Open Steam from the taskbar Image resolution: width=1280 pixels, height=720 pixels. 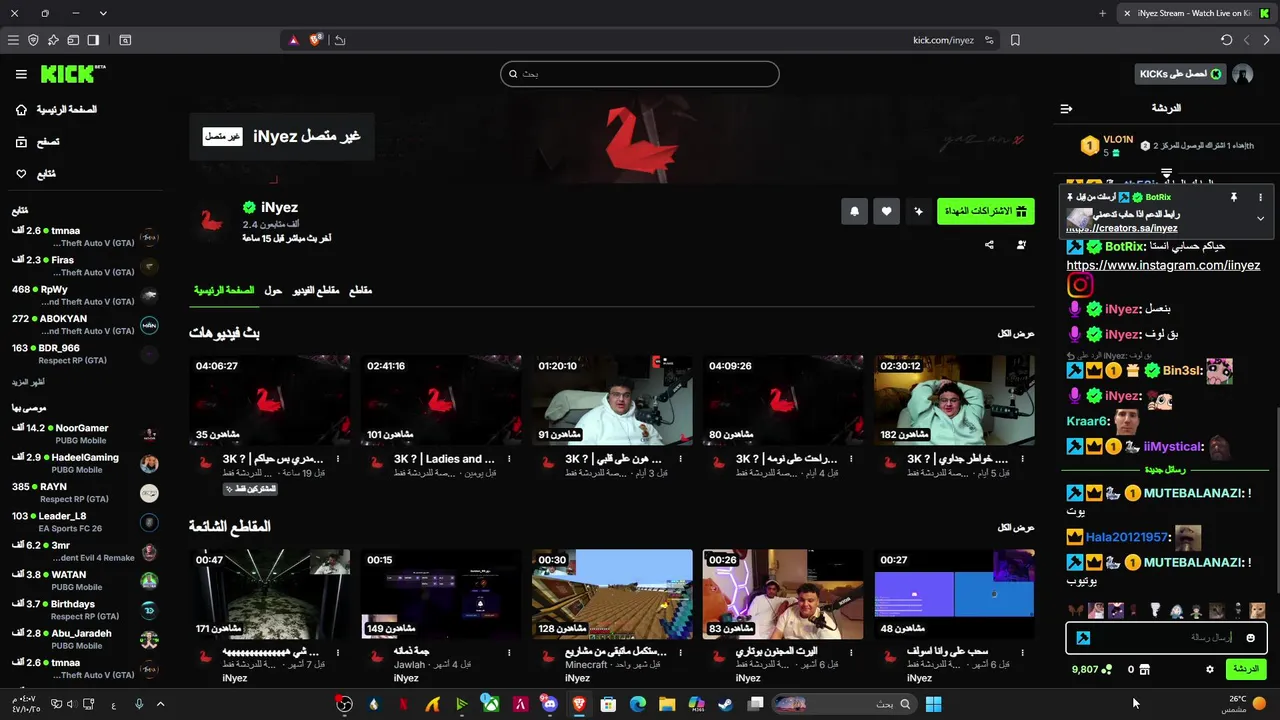pos(726,704)
